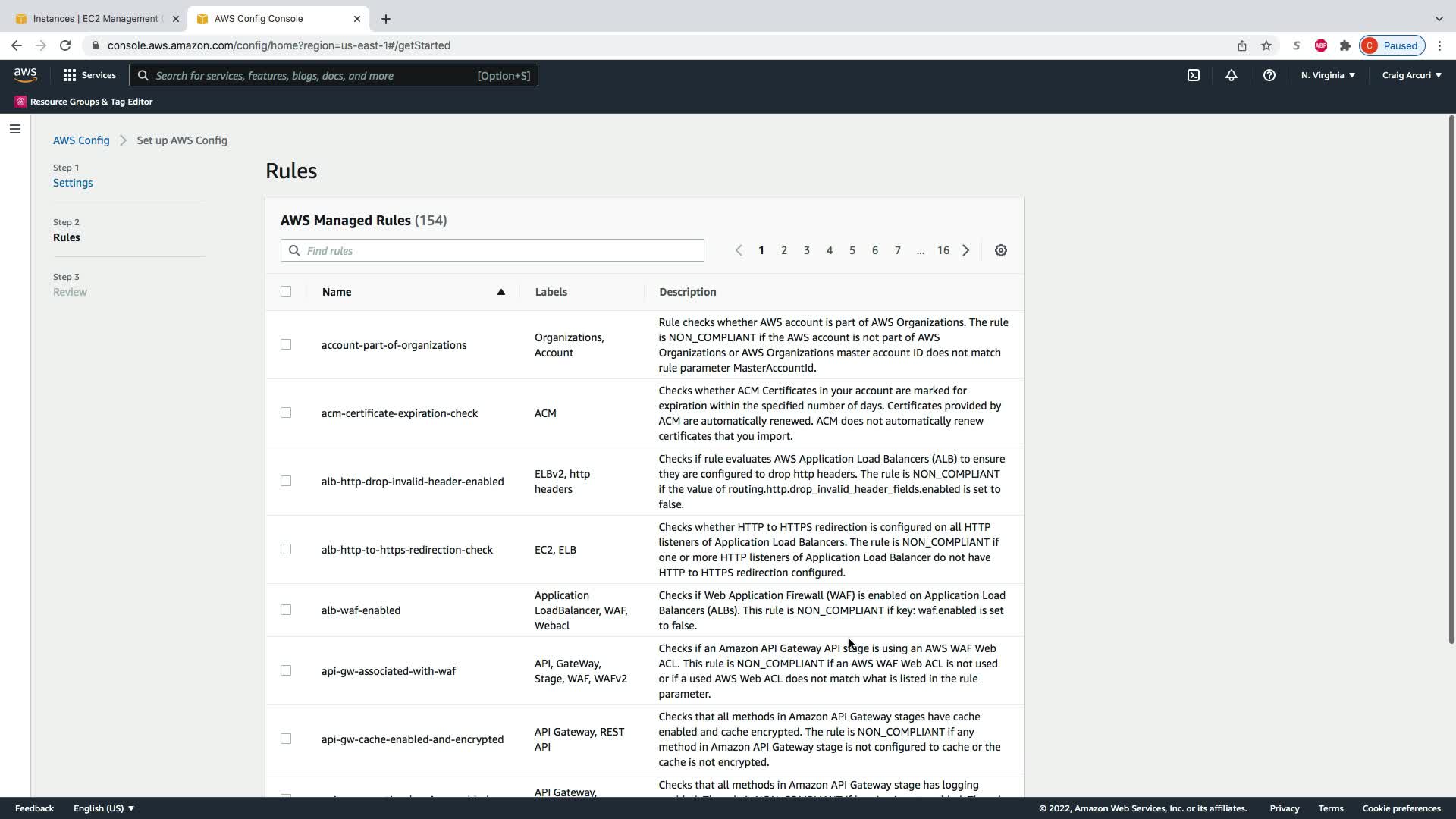Image resolution: width=1456 pixels, height=819 pixels.
Task: Open table preferences gear icon
Action: pyautogui.click(x=1001, y=250)
